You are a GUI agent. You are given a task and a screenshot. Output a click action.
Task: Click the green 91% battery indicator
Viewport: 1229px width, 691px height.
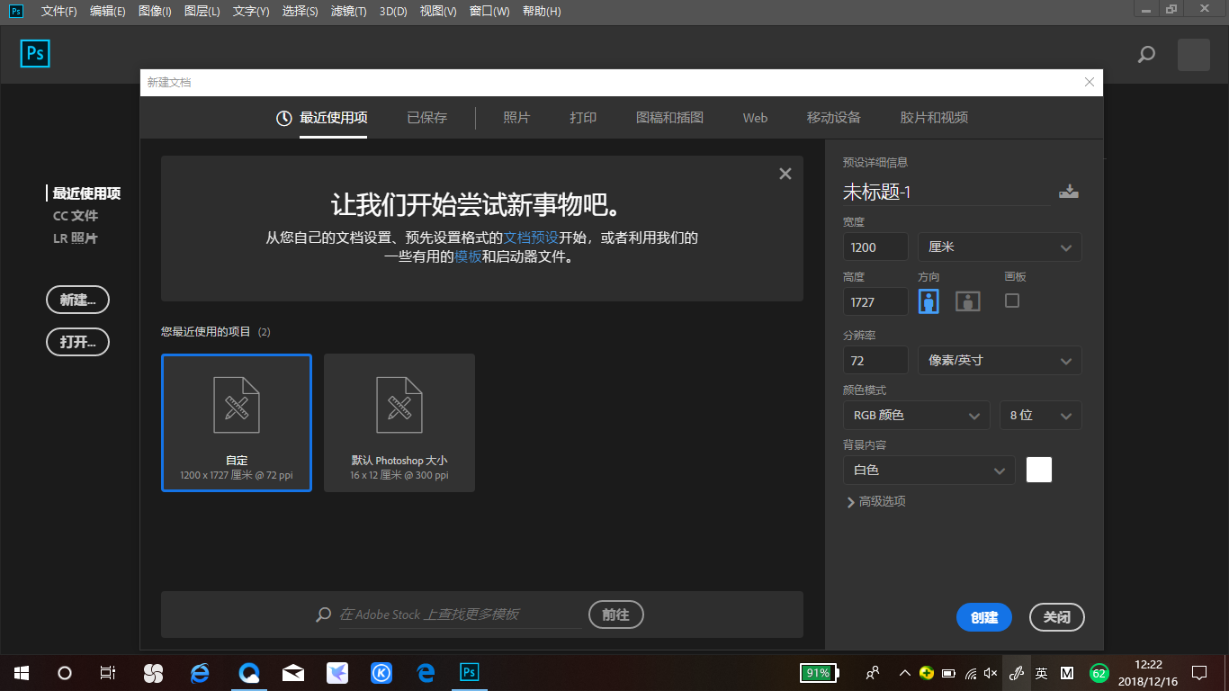(818, 673)
